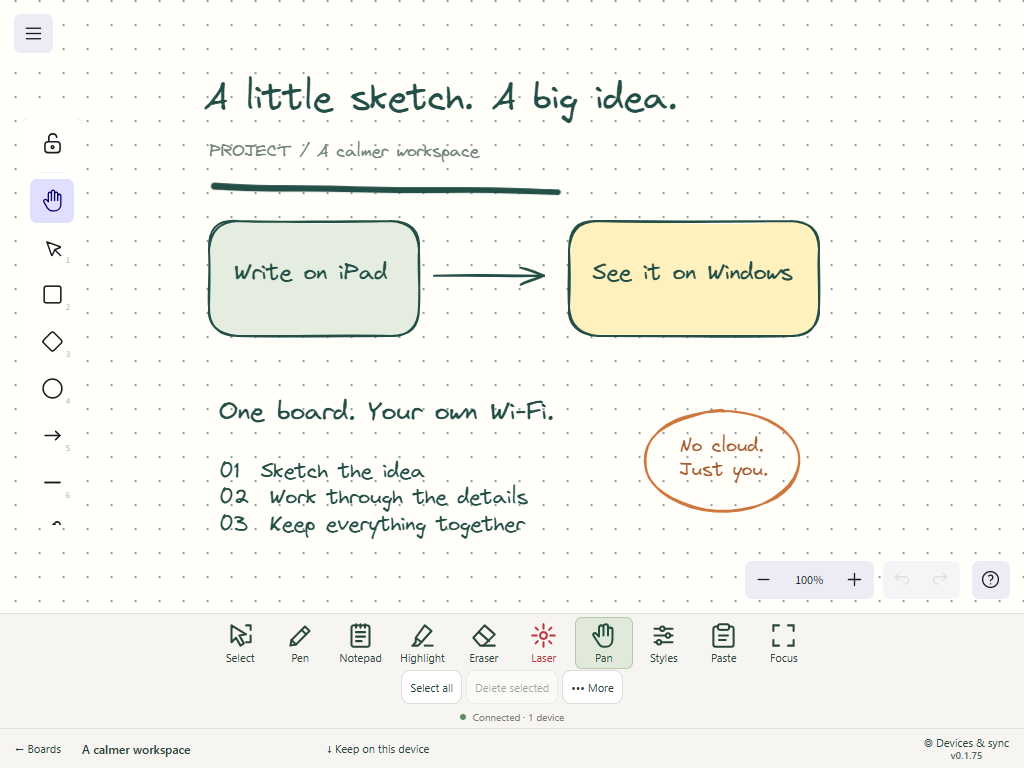Viewport: 1024px width, 768px height.
Task: Click the No cloud Just you ellipse
Action: [x=722, y=460]
